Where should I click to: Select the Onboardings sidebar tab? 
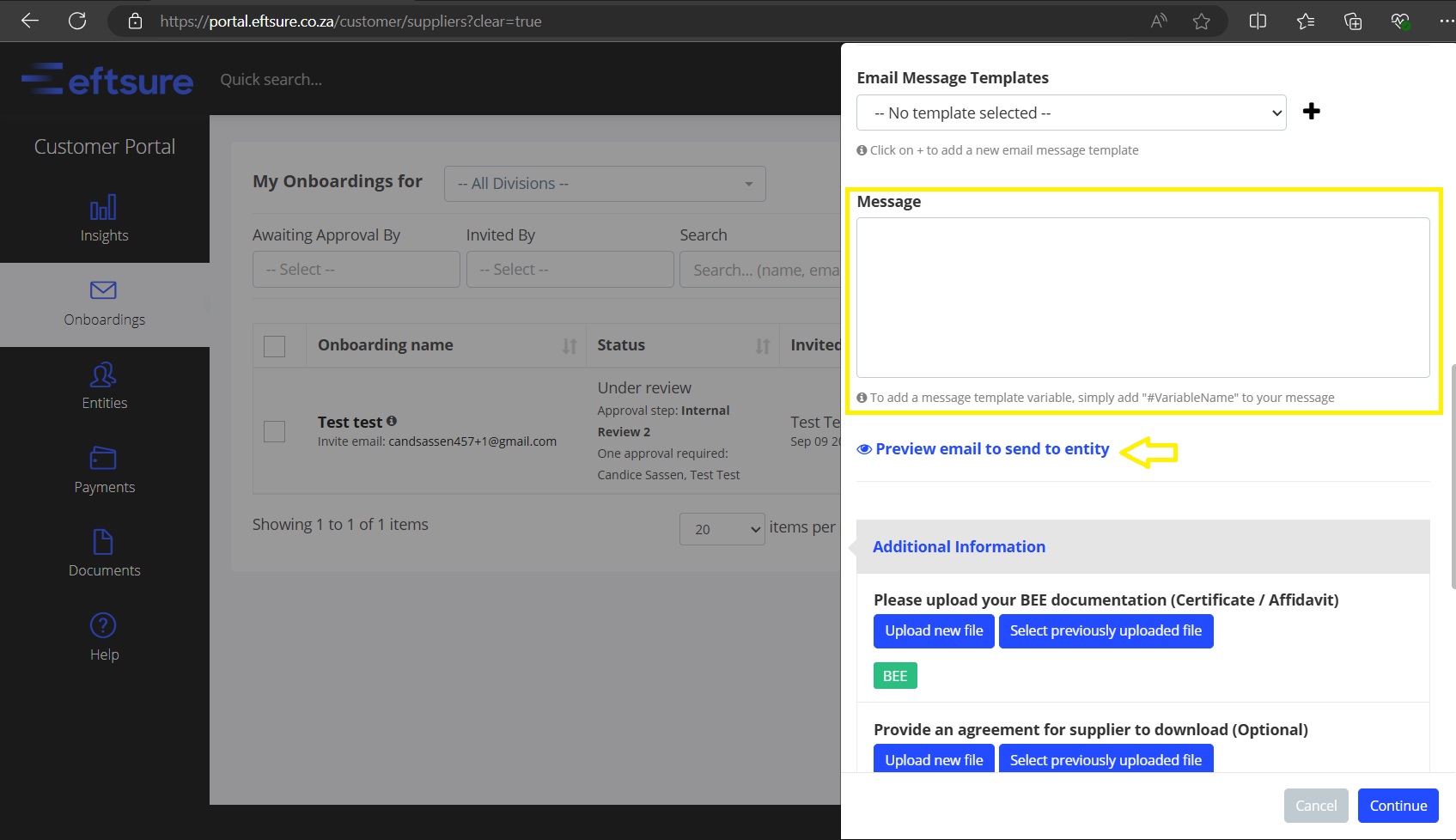click(x=104, y=304)
